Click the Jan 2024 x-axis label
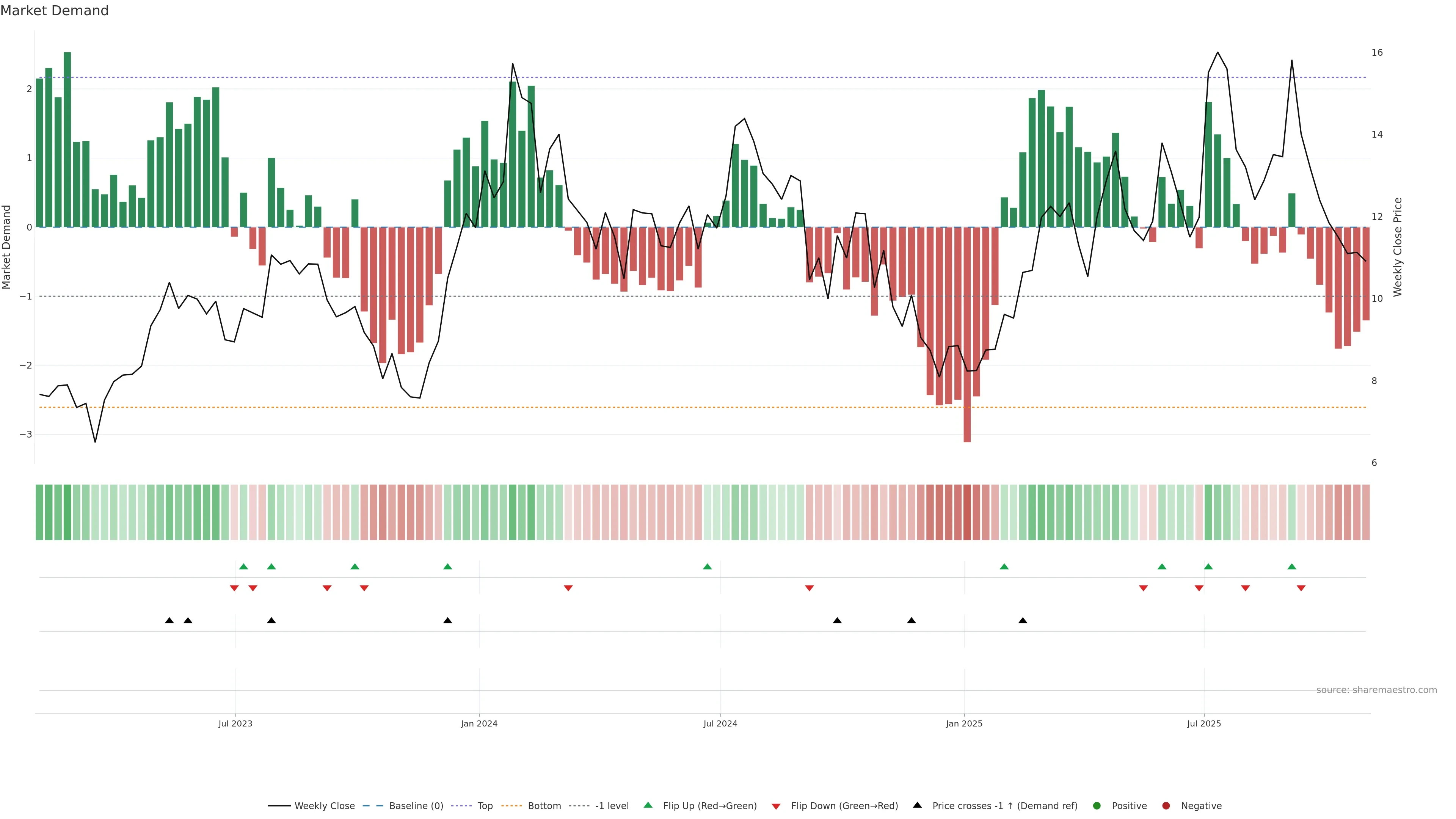 (479, 723)
